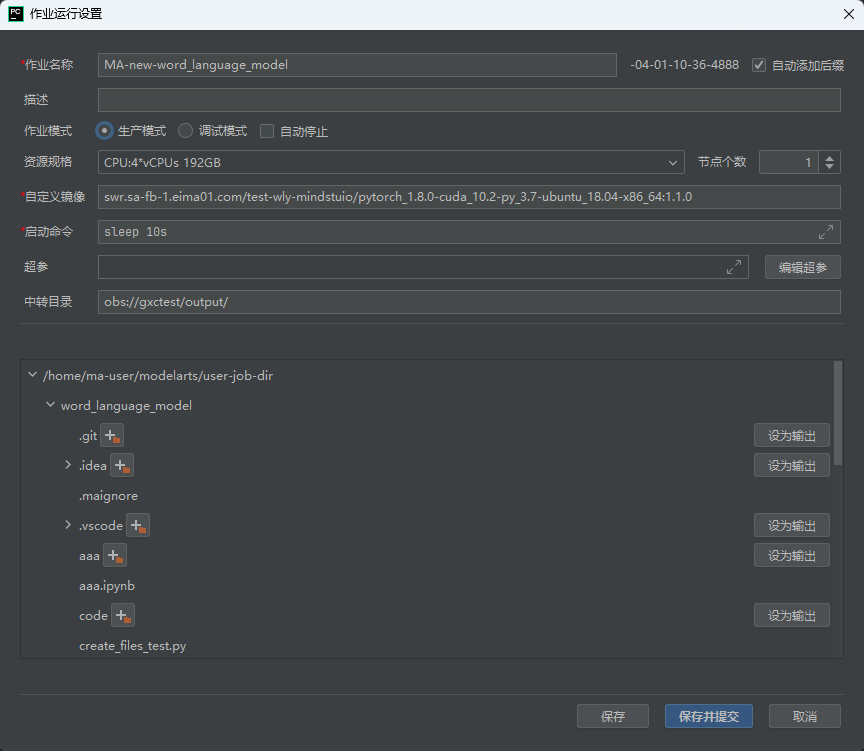The height and width of the screenshot is (751, 864).
Task: Click the 编辑超参 button
Action: pyautogui.click(x=802, y=267)
